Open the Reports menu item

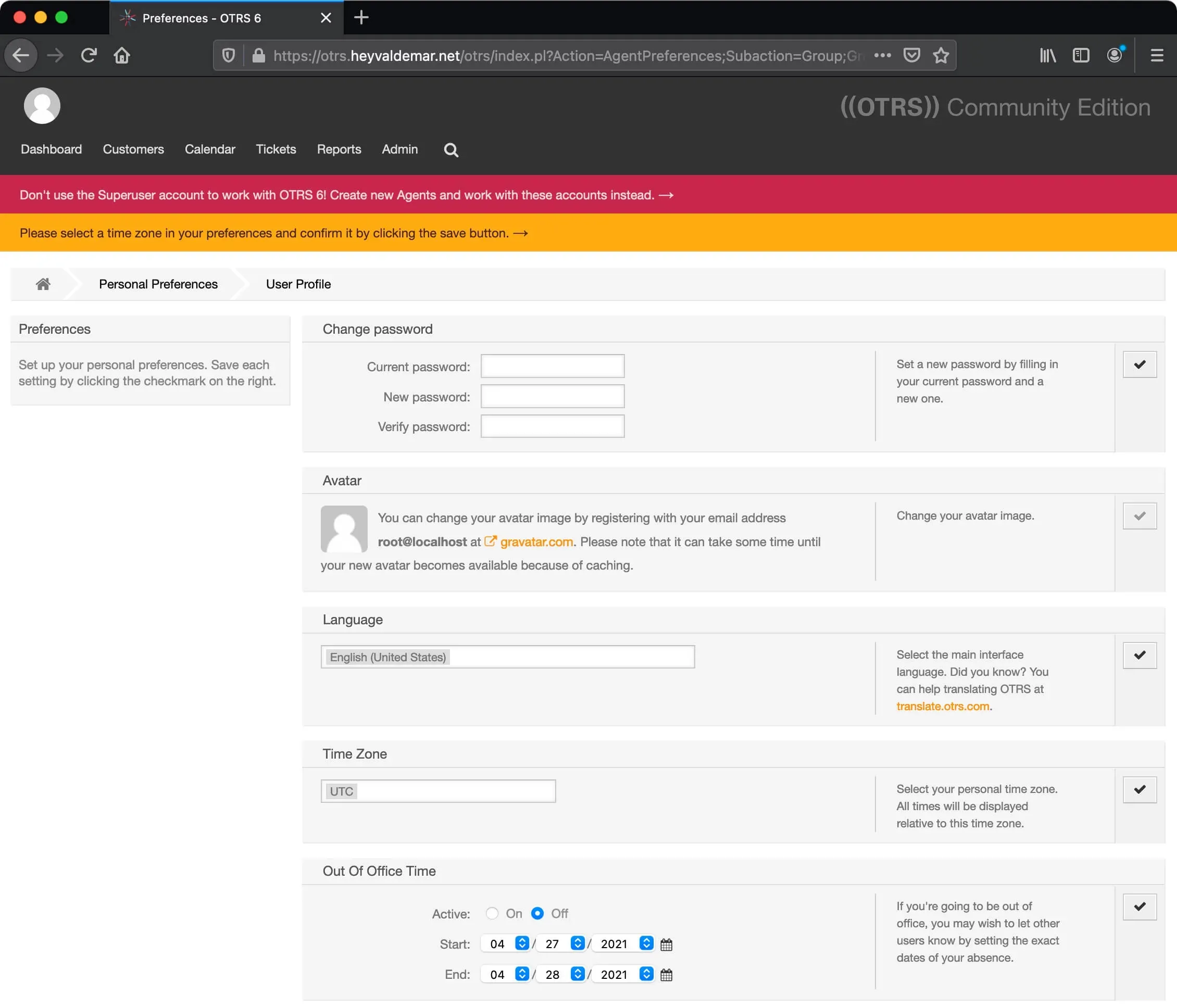pyautogui.click(x=339, y=149)
